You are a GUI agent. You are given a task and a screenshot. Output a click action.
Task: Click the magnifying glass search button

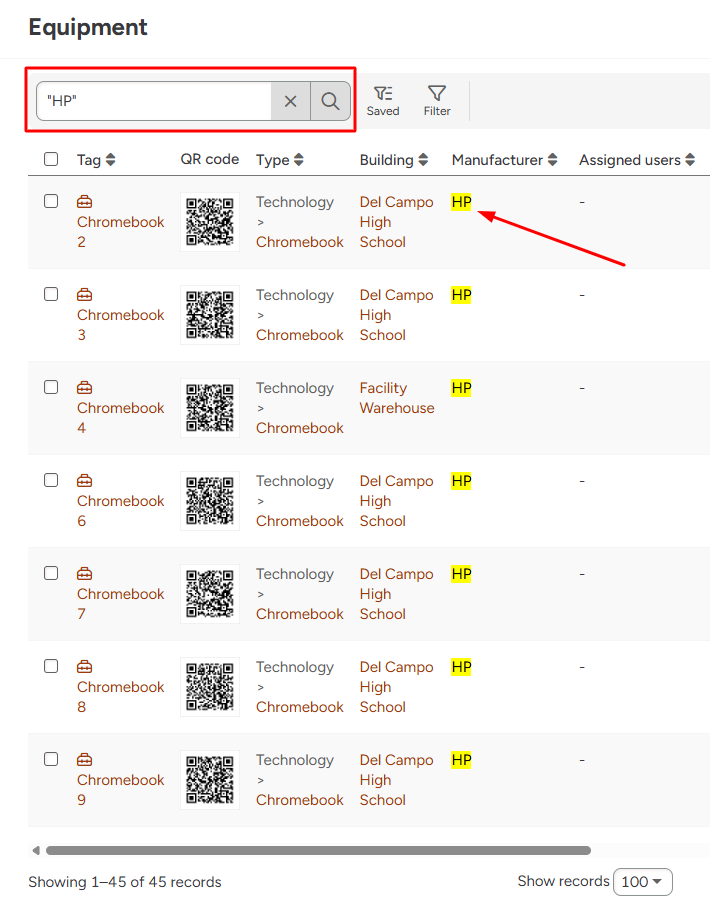click(x=330, y=101)
